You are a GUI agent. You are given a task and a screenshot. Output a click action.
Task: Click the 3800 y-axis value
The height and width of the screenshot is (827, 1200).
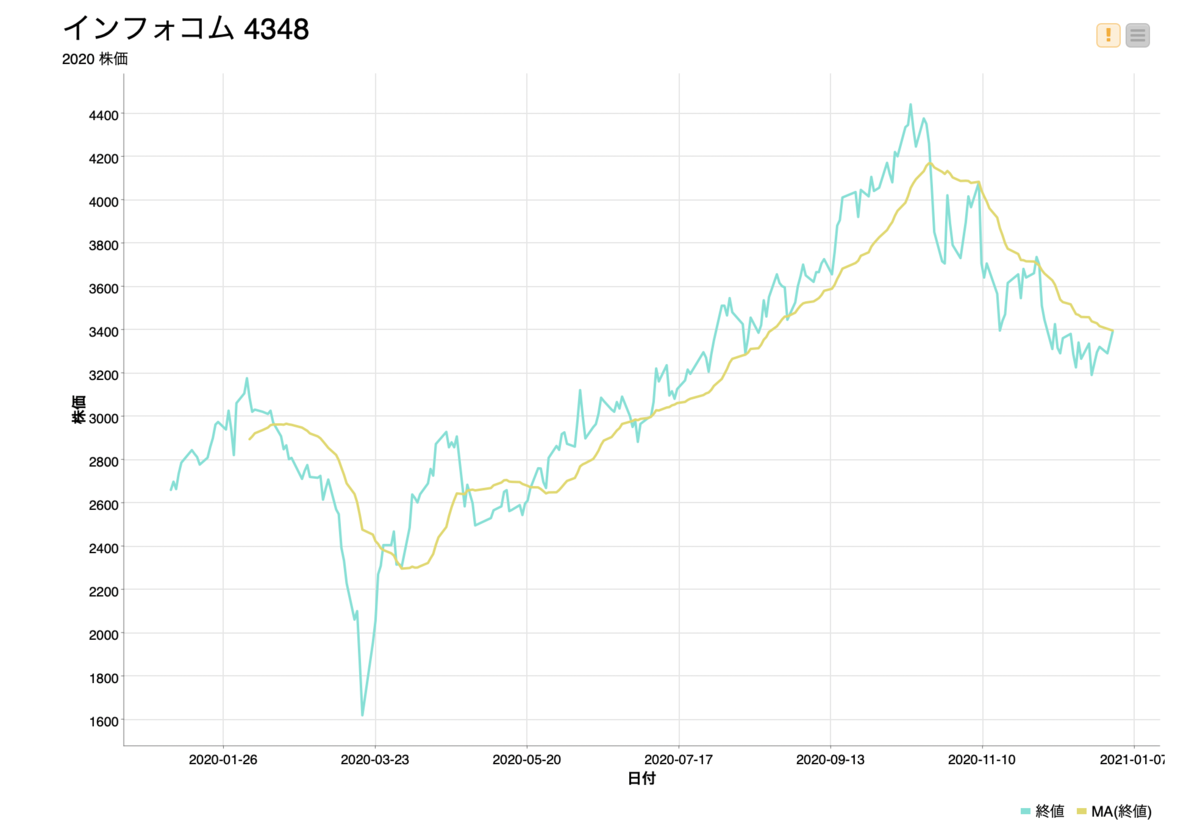click(104, 244)
